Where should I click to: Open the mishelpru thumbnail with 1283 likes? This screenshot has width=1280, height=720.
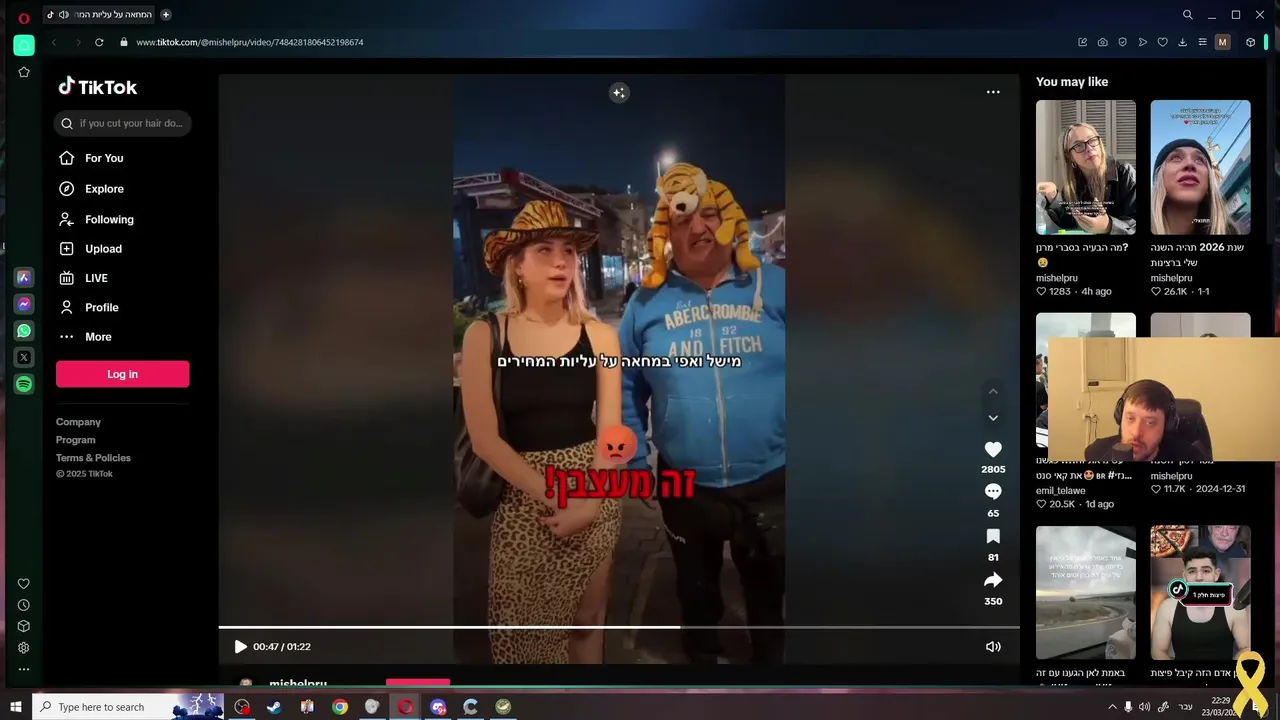coord(1086,167)
